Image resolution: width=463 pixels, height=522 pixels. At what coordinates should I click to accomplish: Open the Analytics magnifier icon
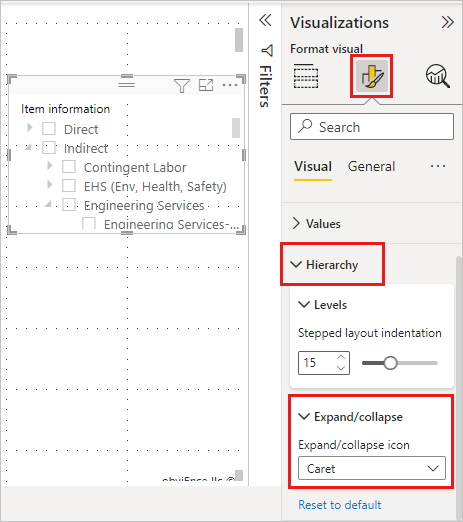[438, 76]
